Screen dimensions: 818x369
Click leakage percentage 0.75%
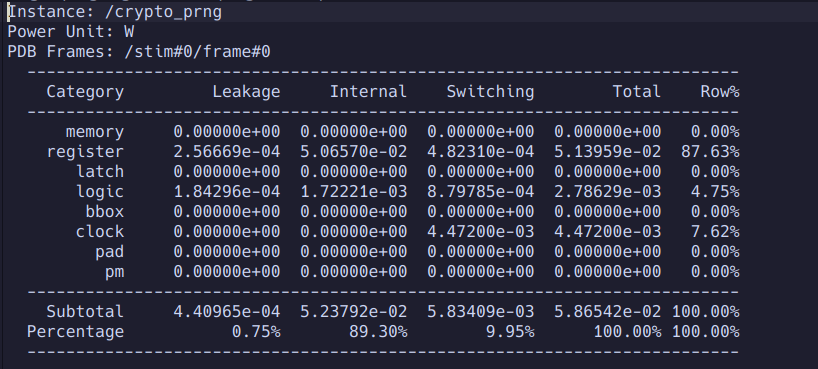click(256, 332)
